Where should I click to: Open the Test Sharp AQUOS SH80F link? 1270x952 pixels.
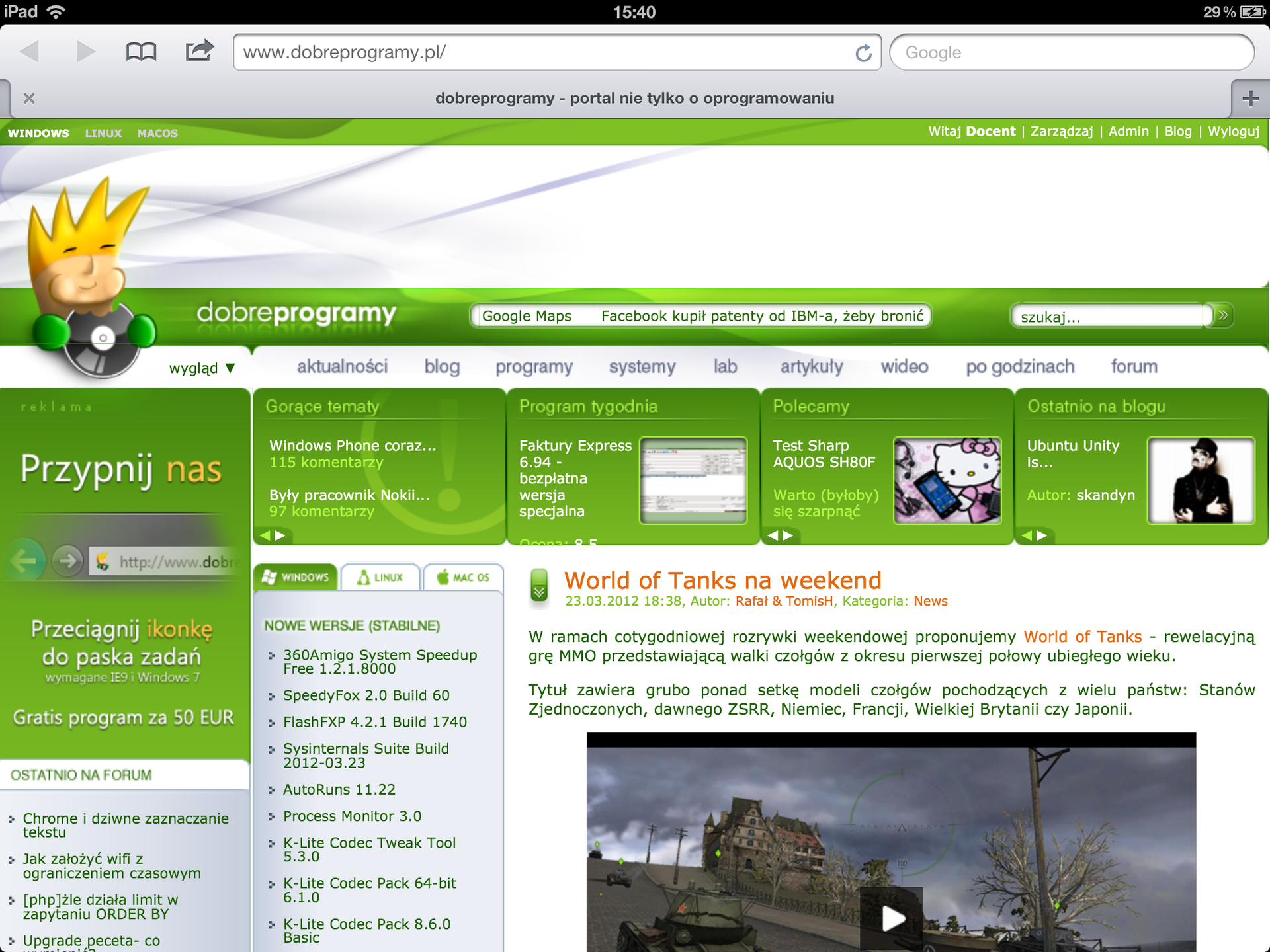[824, 454]
